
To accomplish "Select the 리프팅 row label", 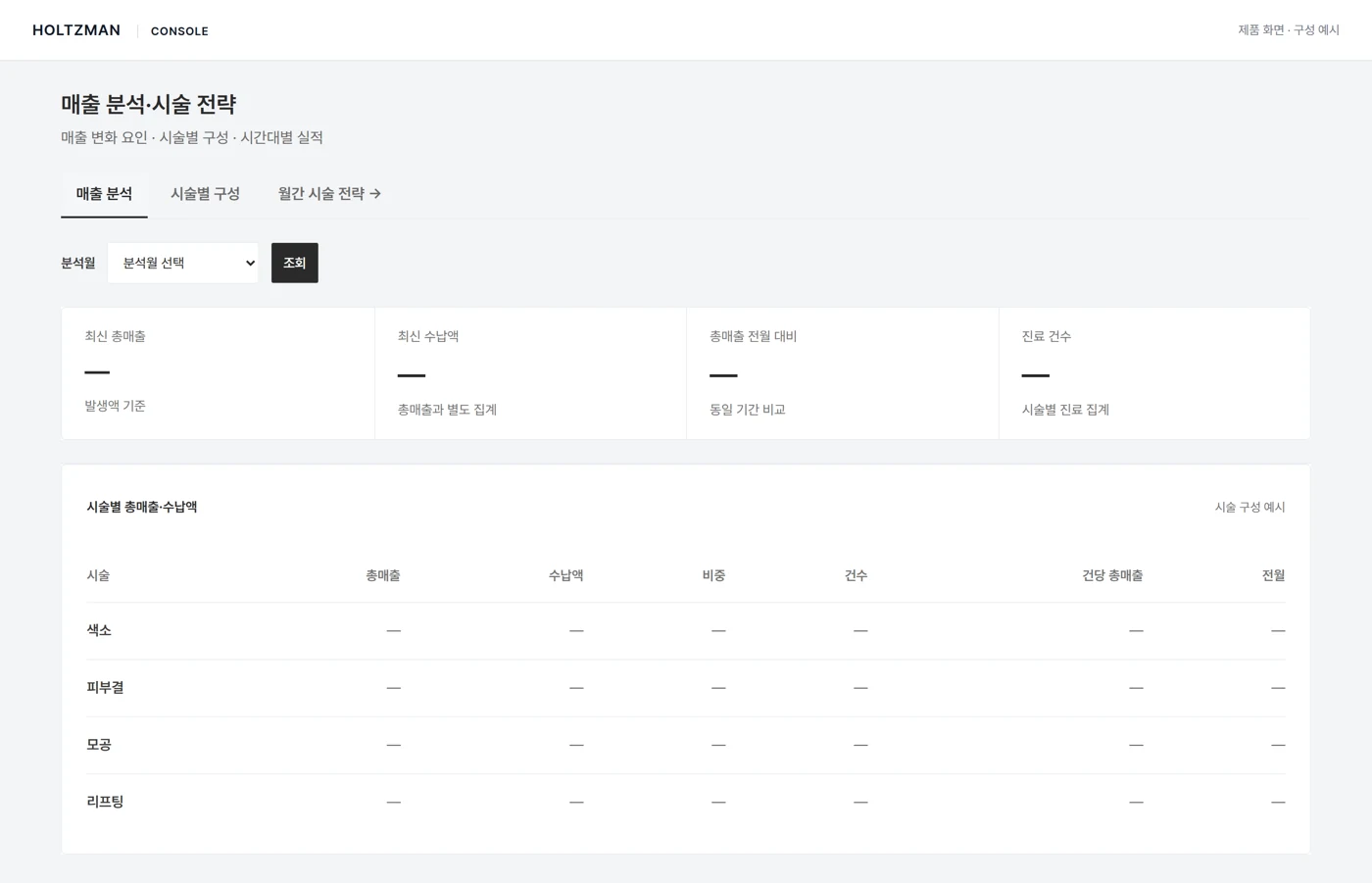I will point(105,802).
